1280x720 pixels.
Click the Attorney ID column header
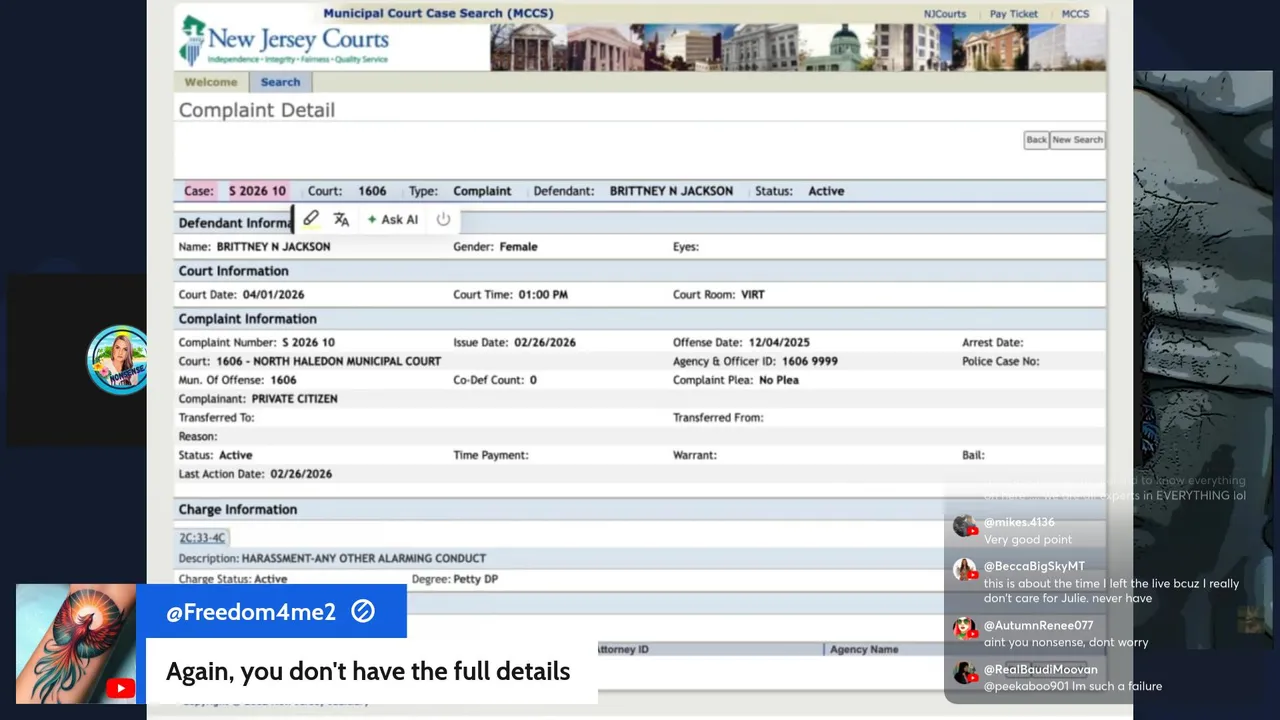coord(623,650)
